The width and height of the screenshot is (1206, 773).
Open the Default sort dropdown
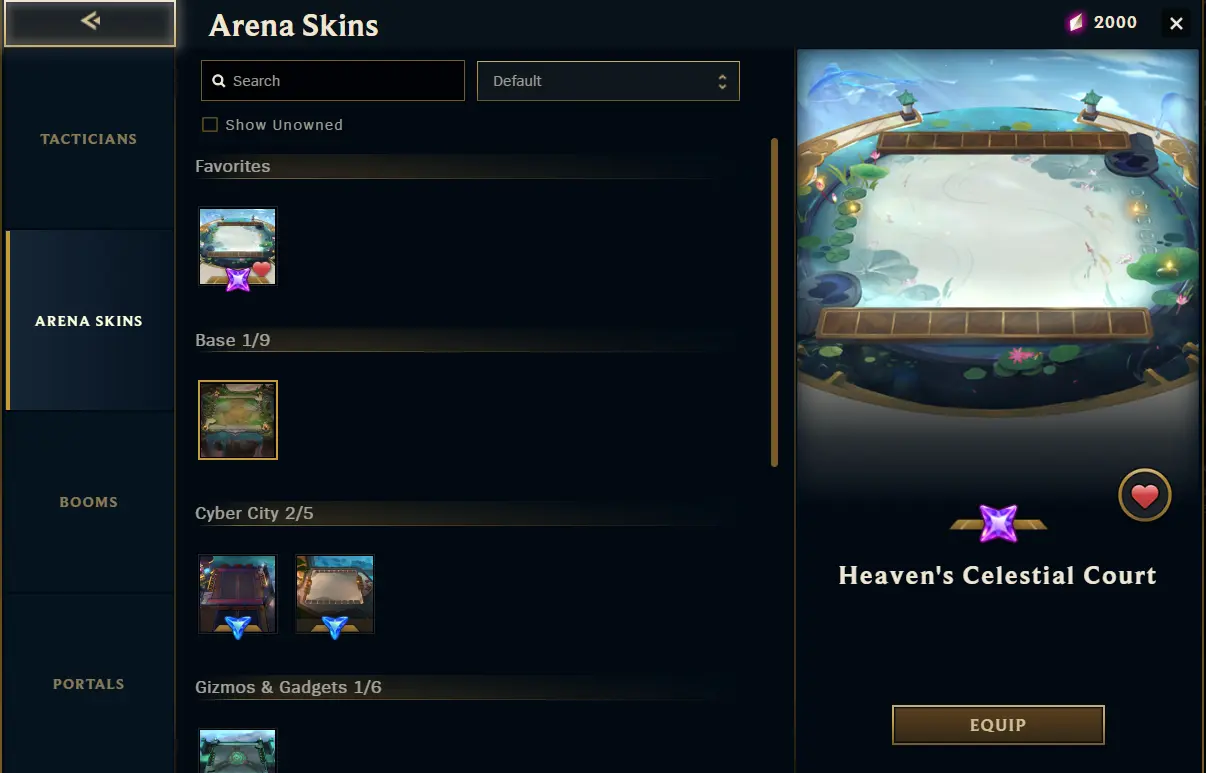pyautogui.click(x=608, y=81)
